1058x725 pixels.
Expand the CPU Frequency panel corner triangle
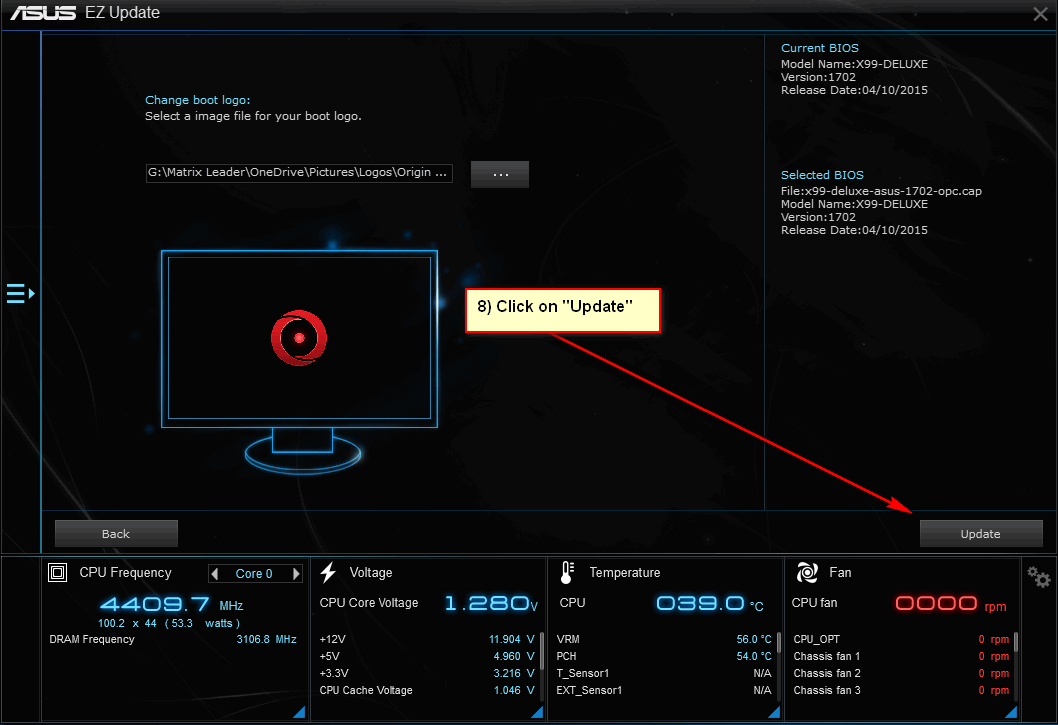[x=300, y=712]
